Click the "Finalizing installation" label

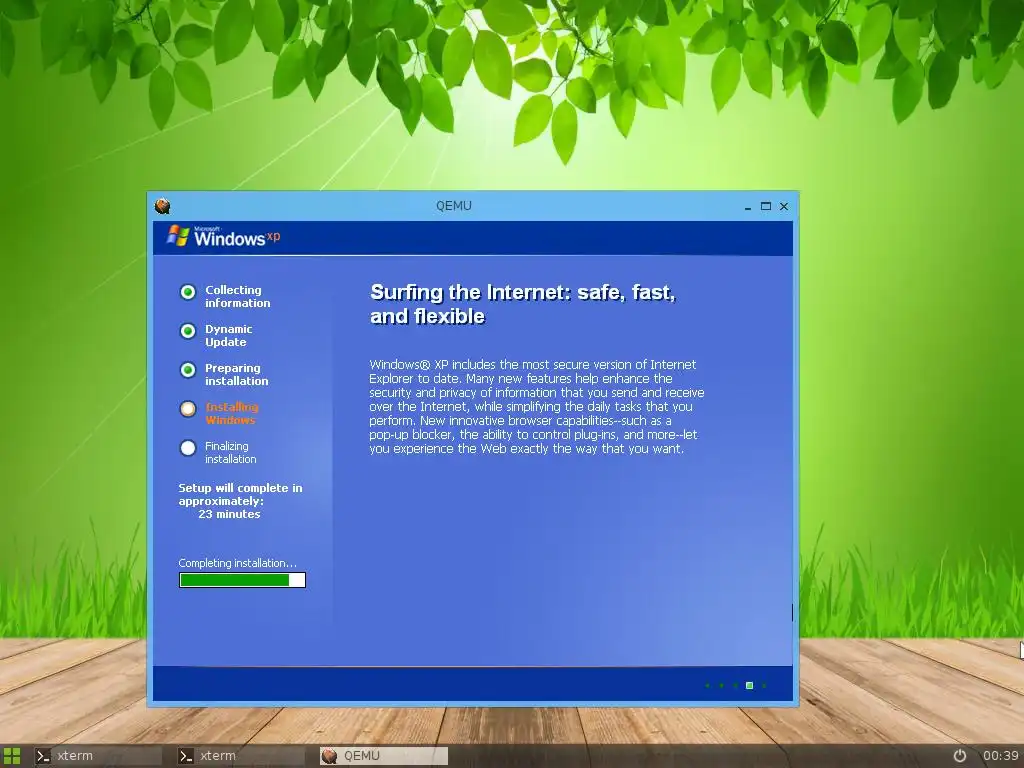click(x=231, y=453)
